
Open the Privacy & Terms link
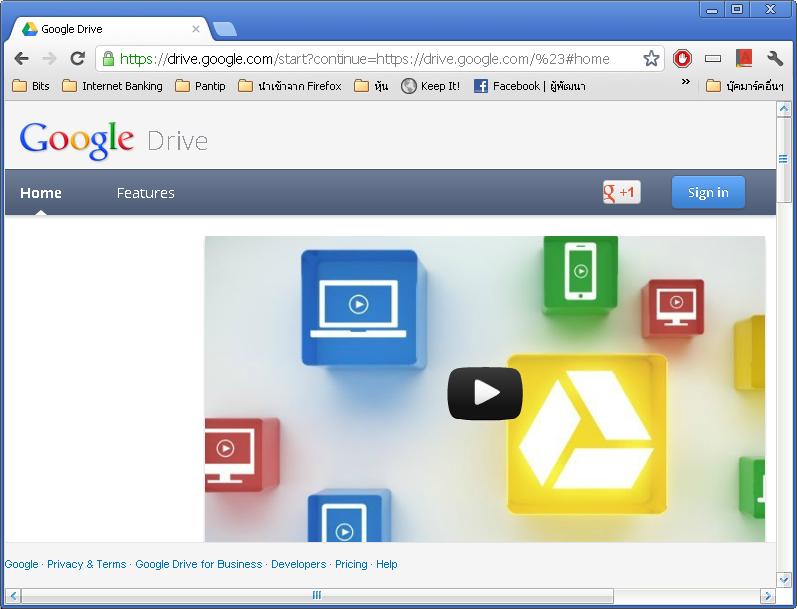tap(86, 564)
